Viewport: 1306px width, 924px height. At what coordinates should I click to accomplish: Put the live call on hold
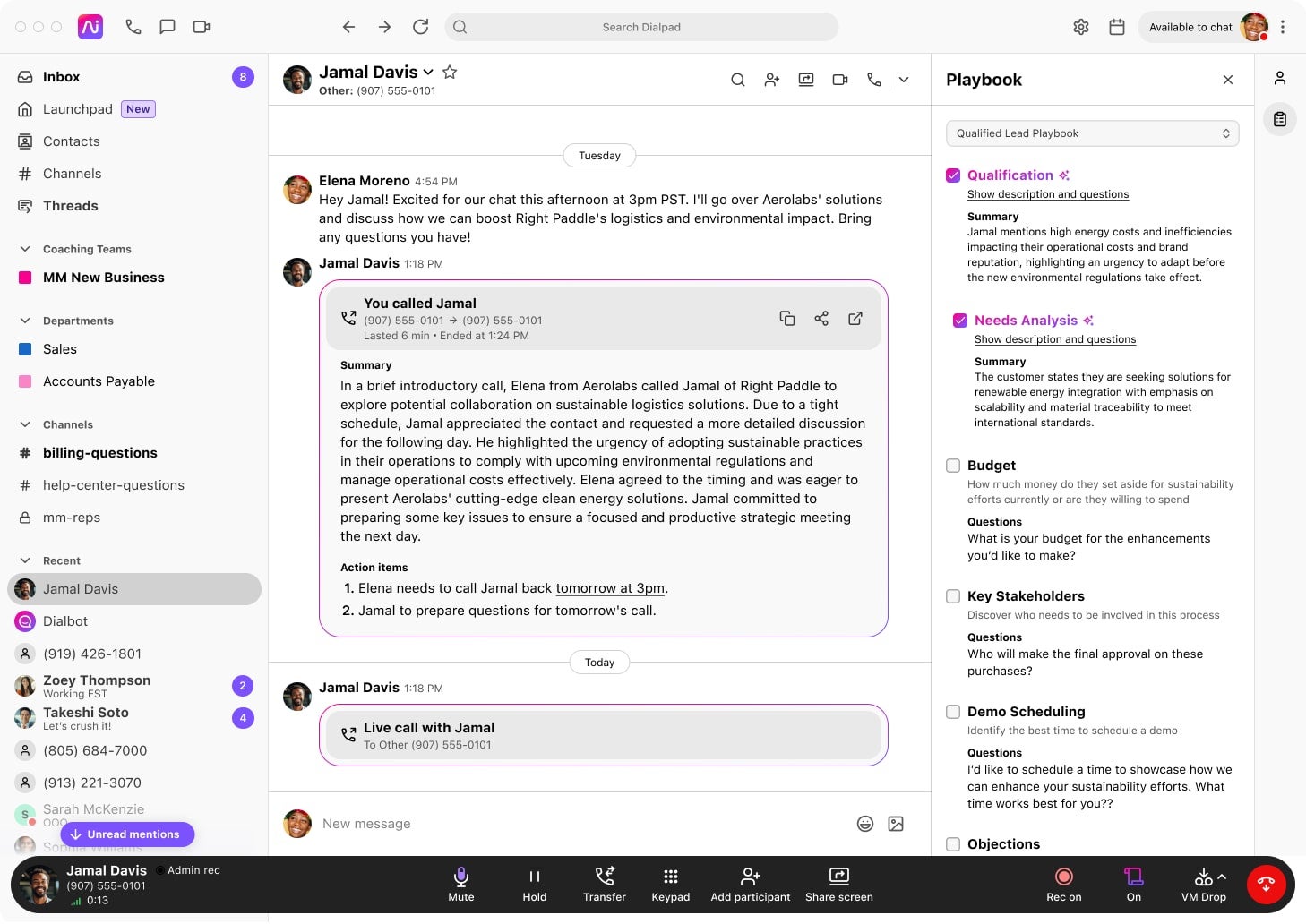(534, 884)
